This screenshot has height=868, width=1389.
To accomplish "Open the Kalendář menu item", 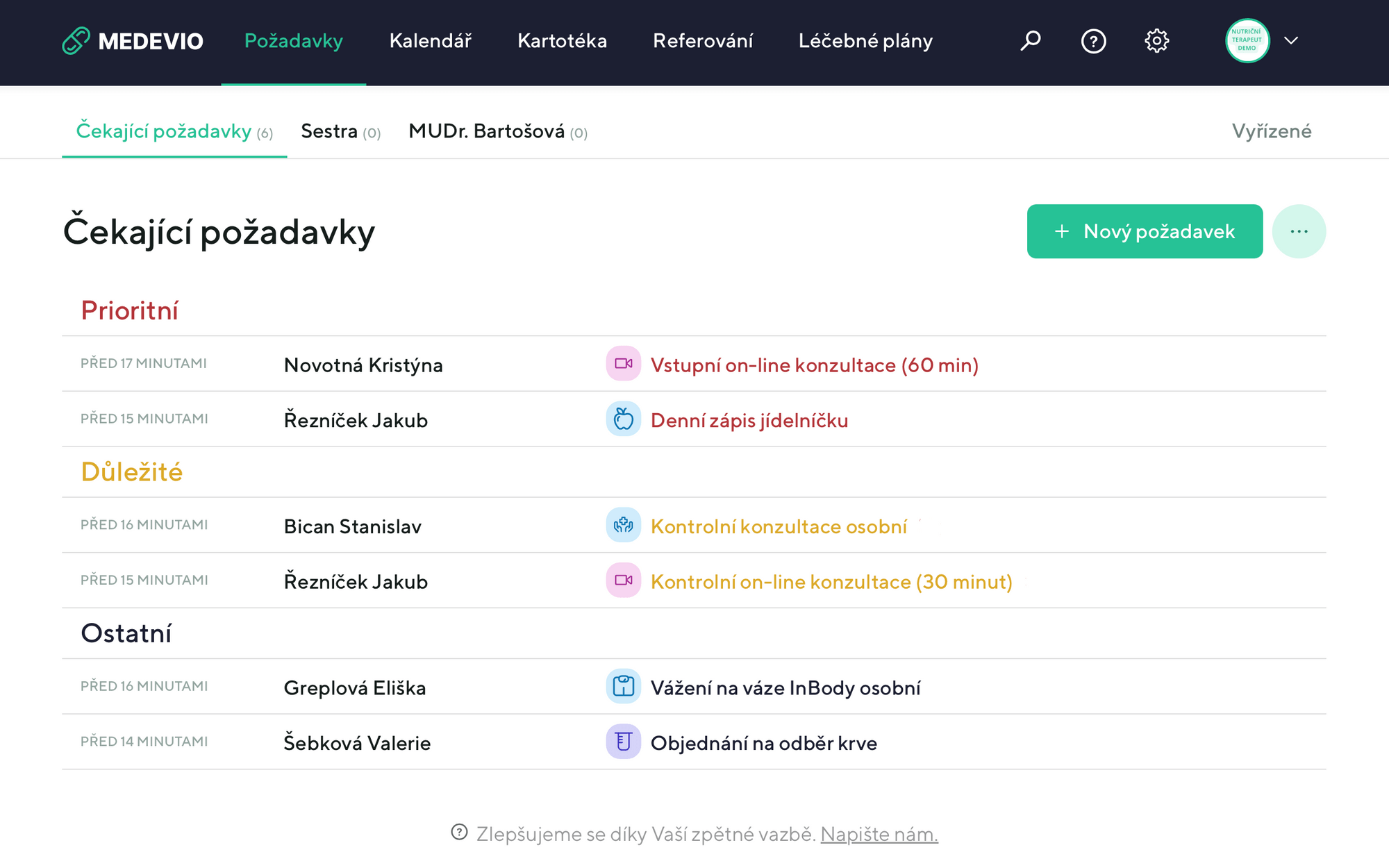I will click(x=430, y=41).
